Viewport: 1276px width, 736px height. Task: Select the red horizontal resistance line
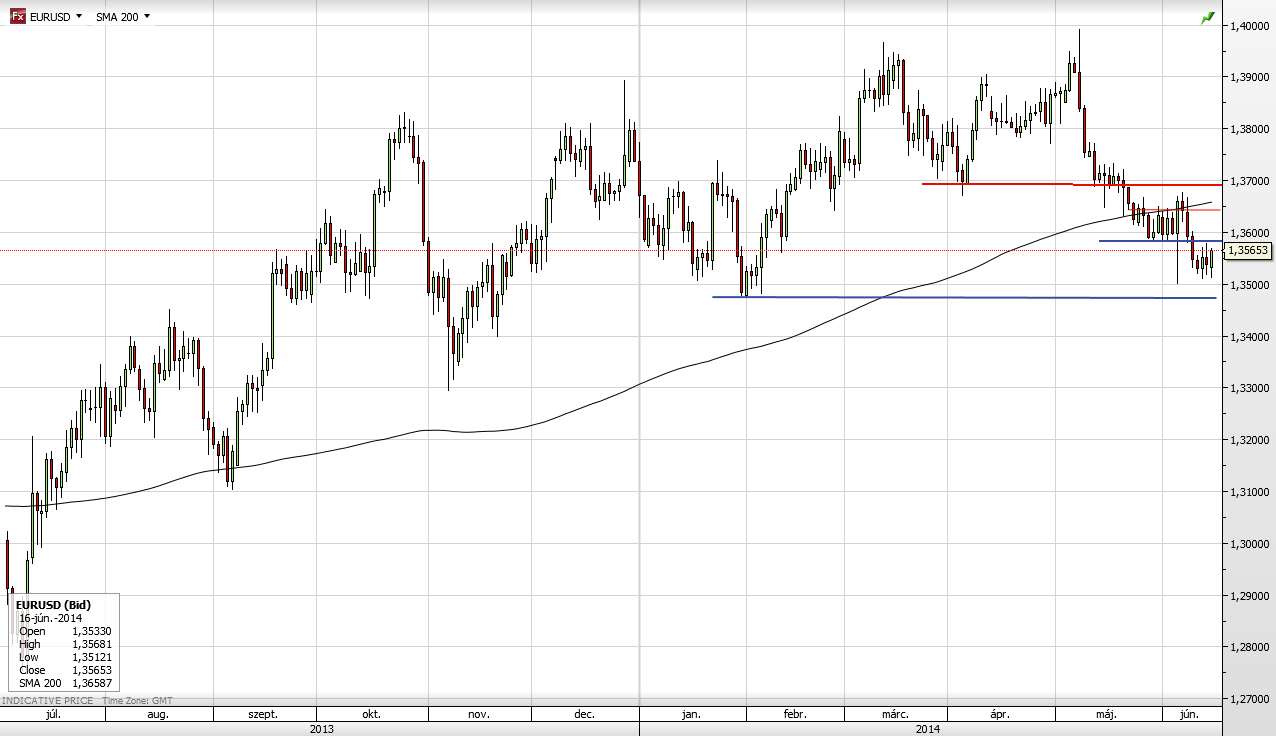1000,184
